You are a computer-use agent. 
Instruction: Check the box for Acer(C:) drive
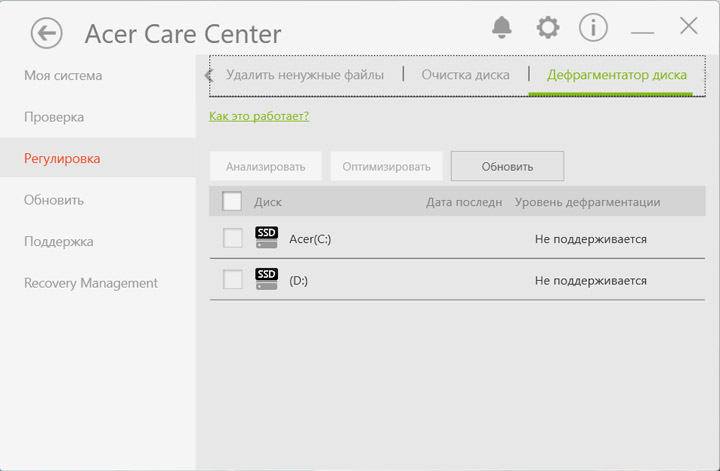pyautogui.click(x=232, y=238)
